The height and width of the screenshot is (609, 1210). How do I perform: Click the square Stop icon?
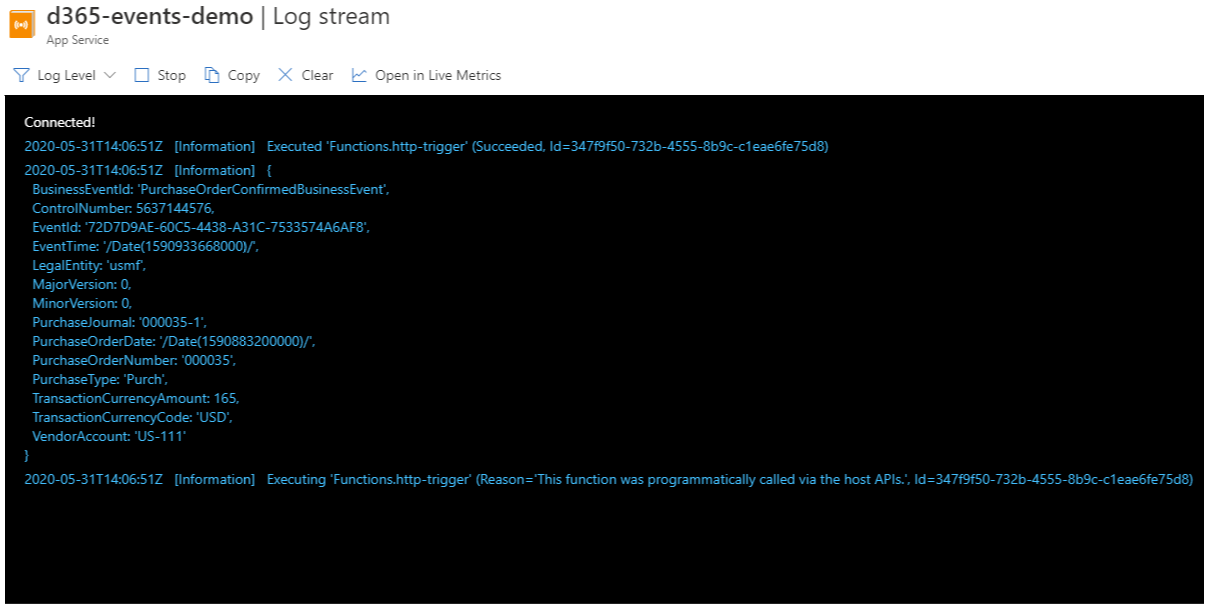pyautogui.click(x=141, y=75)
